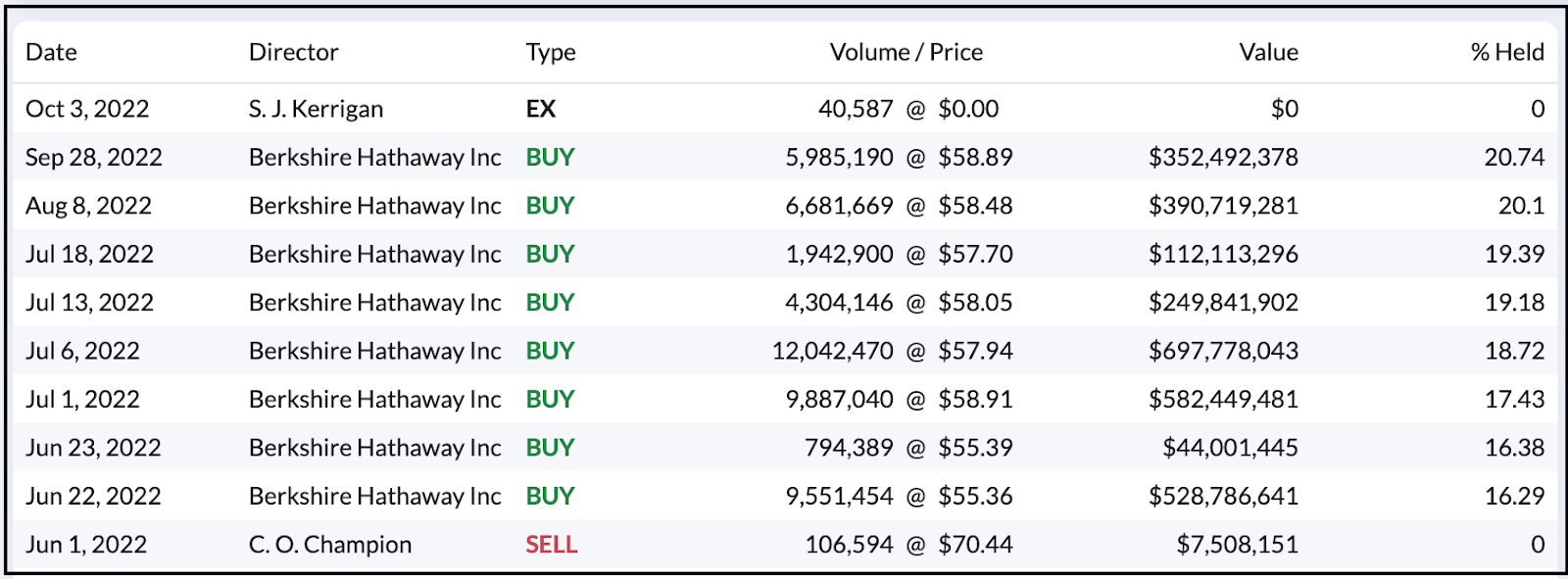This screenshot has width=1568, height=579.
Task: Select the Jul 18, 2022 date cell
Action: 89,255
